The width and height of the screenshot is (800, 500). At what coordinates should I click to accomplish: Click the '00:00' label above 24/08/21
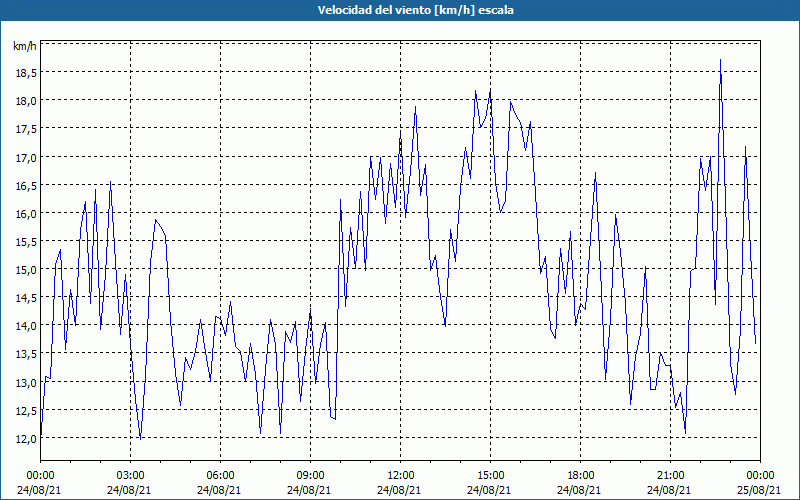pyautogui.click(x=40, y=476)
